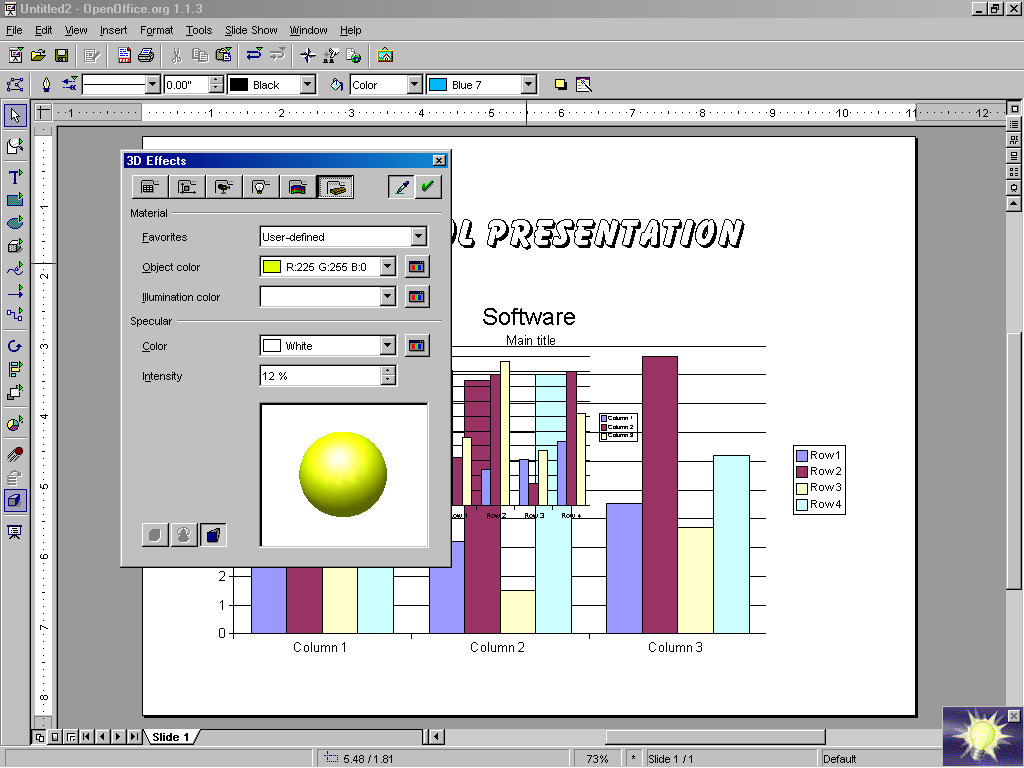
Task: Open color dialog beside Object color
Action: click(x=416, y=267)
